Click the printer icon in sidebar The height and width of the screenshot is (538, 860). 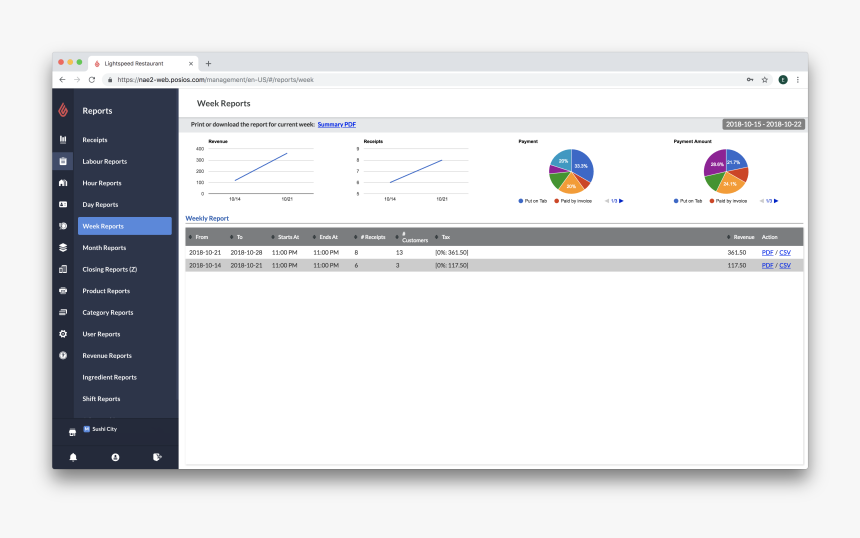tap(63, 291)
